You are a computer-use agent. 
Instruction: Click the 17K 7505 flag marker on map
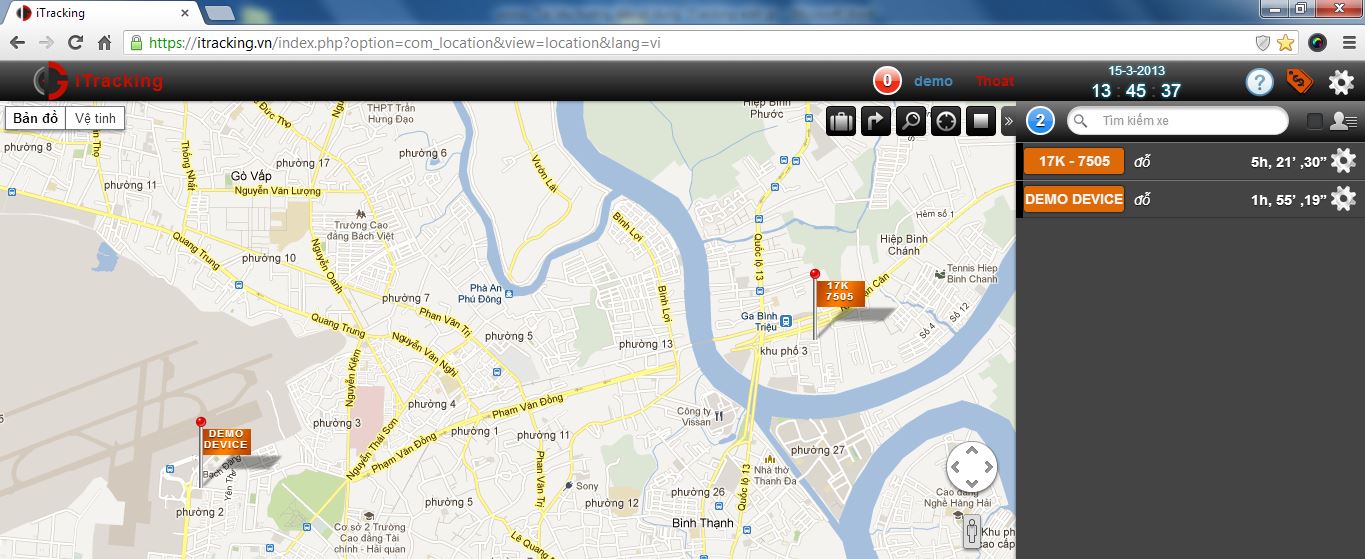(840, 292)
